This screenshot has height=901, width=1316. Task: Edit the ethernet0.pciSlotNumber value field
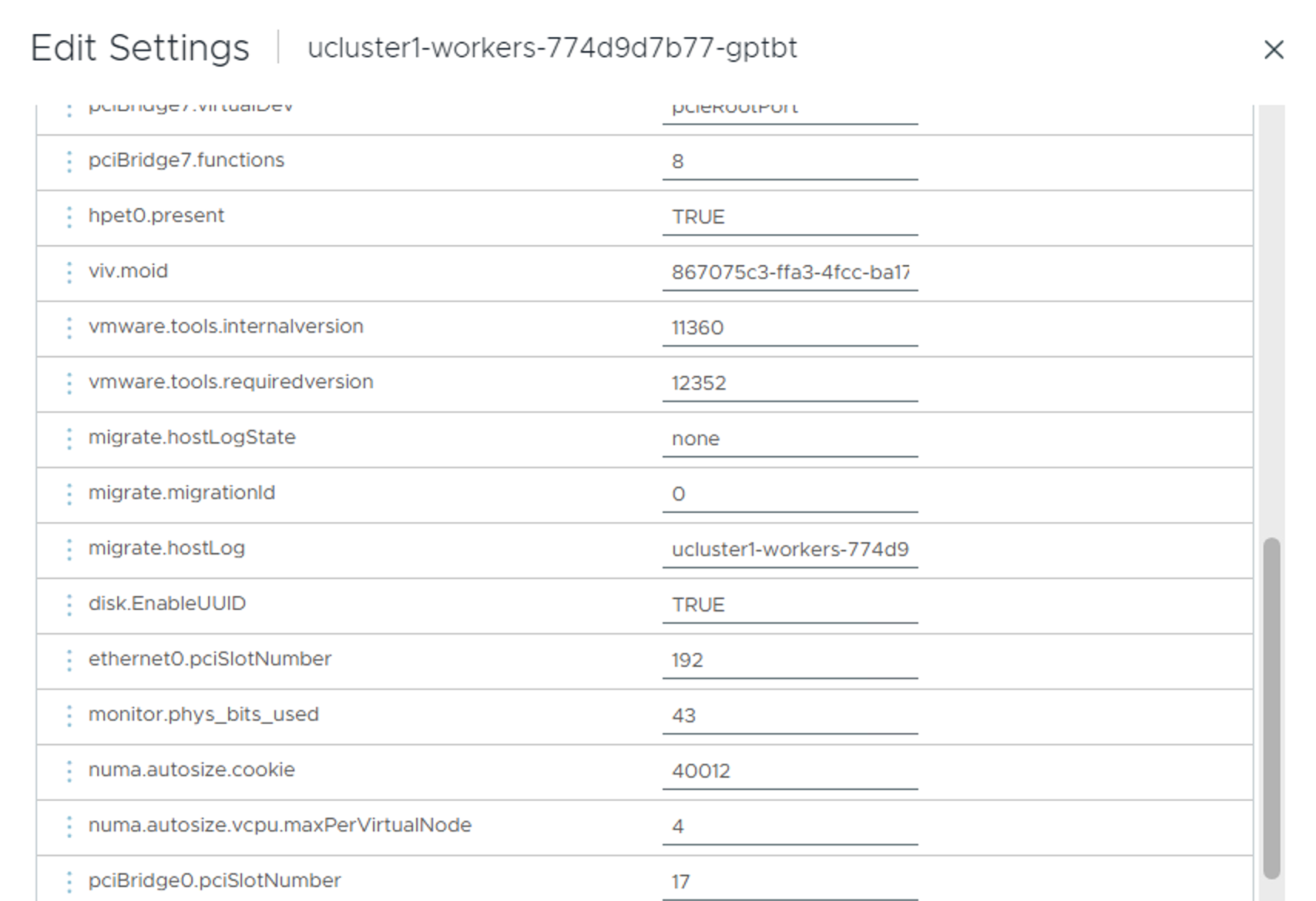point(790,661)
